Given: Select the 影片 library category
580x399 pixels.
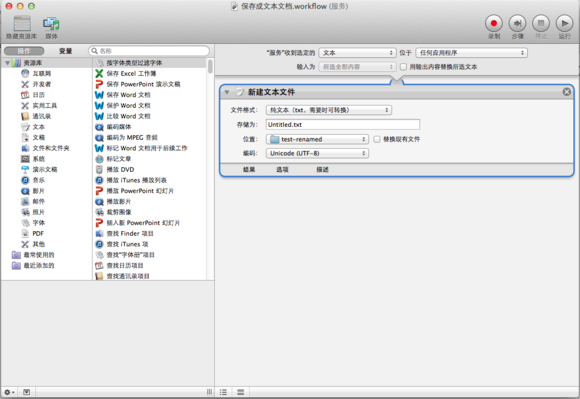Looking at the screenshot, I should (x=33, y=191).
